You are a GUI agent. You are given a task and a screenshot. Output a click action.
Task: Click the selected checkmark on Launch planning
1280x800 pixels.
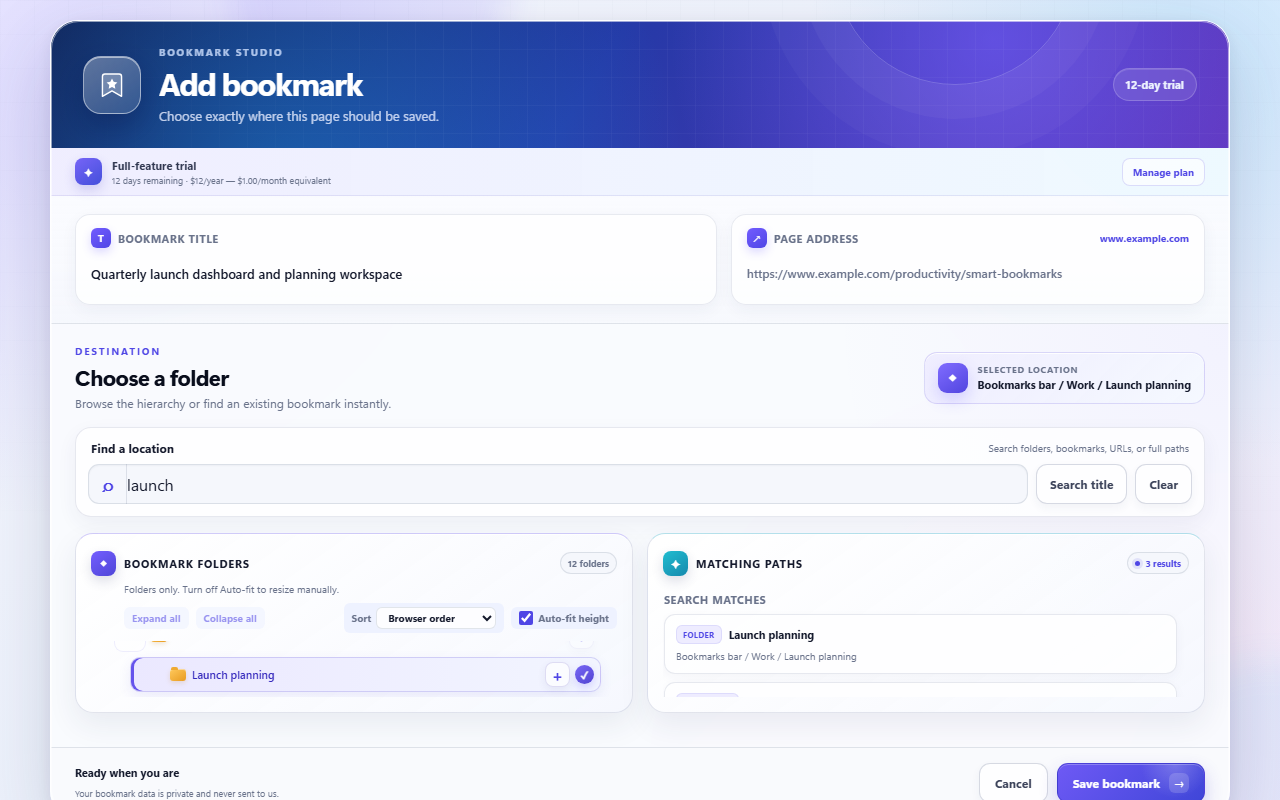tap(585, 675)
